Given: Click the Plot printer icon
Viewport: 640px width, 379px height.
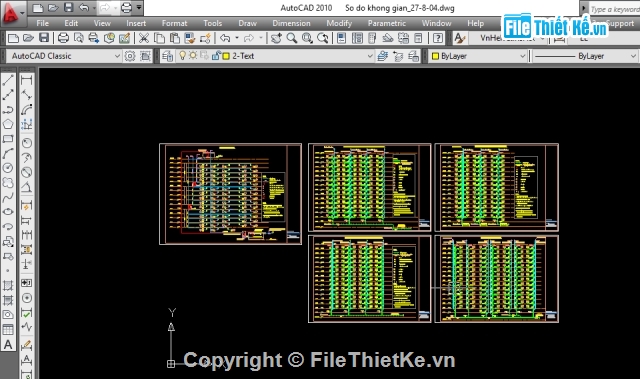Looking at the screenshot, I should pos(63,38).
